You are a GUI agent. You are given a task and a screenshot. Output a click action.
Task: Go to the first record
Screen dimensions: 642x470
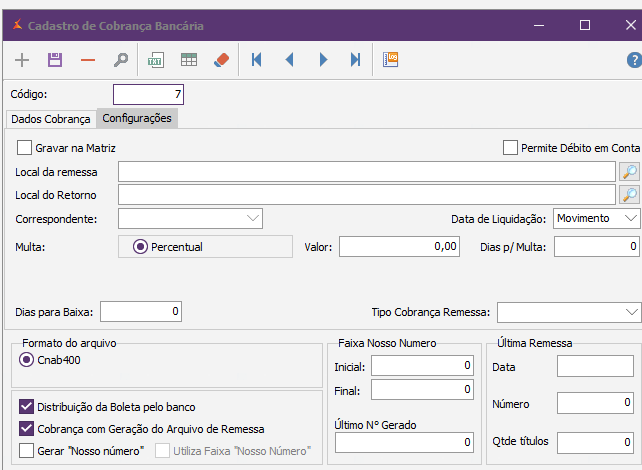coord(257,60)
